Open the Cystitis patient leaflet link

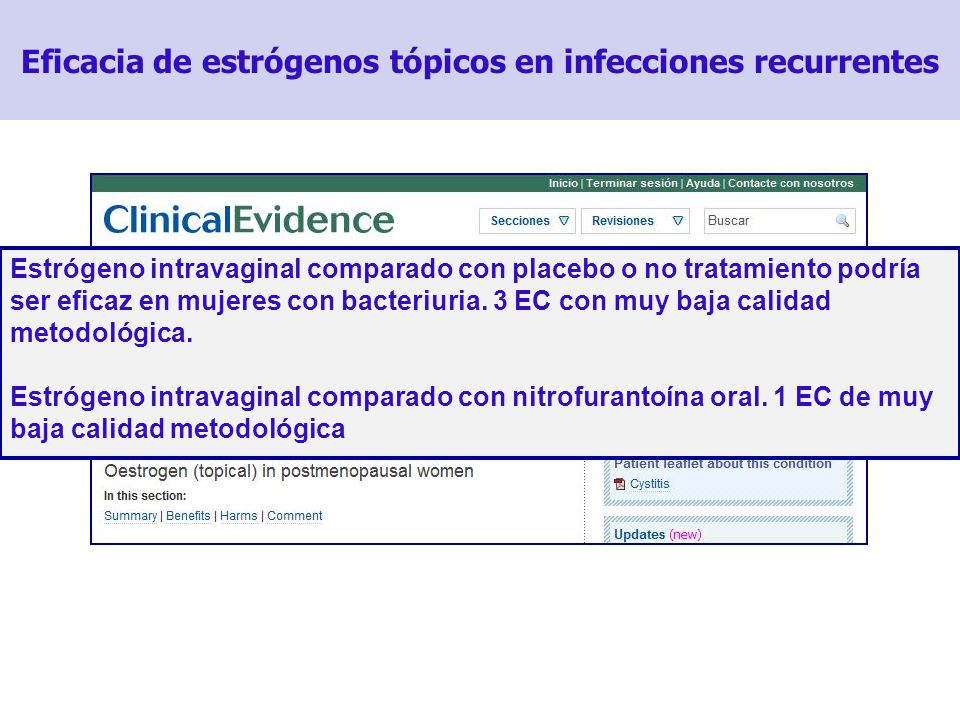tap(650, 484)
